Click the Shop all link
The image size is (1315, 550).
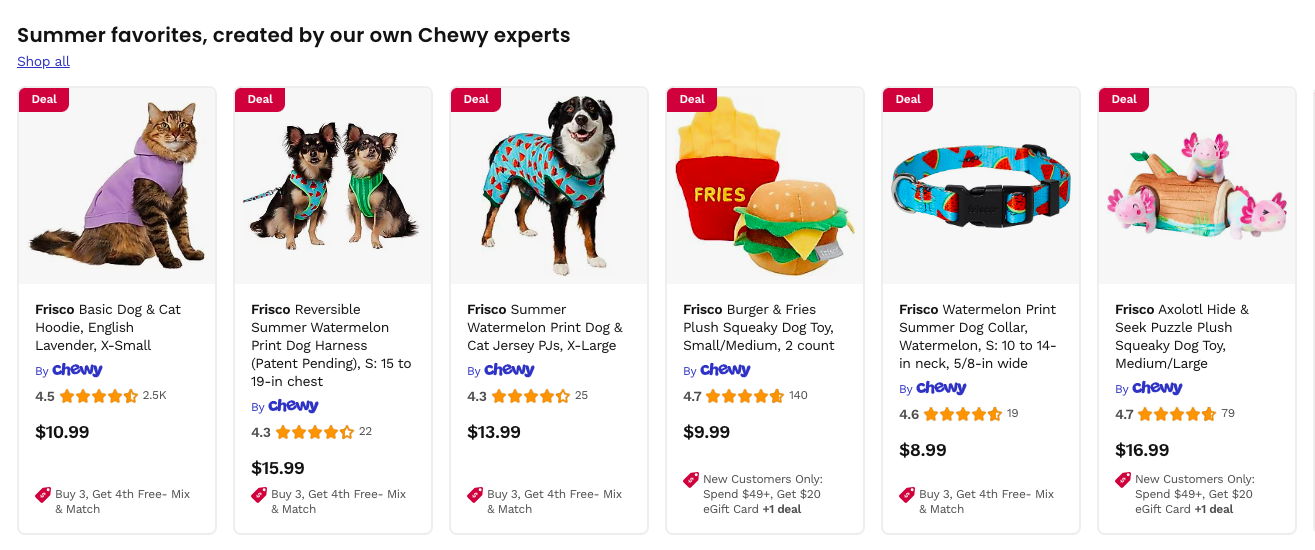pos(43,62)
